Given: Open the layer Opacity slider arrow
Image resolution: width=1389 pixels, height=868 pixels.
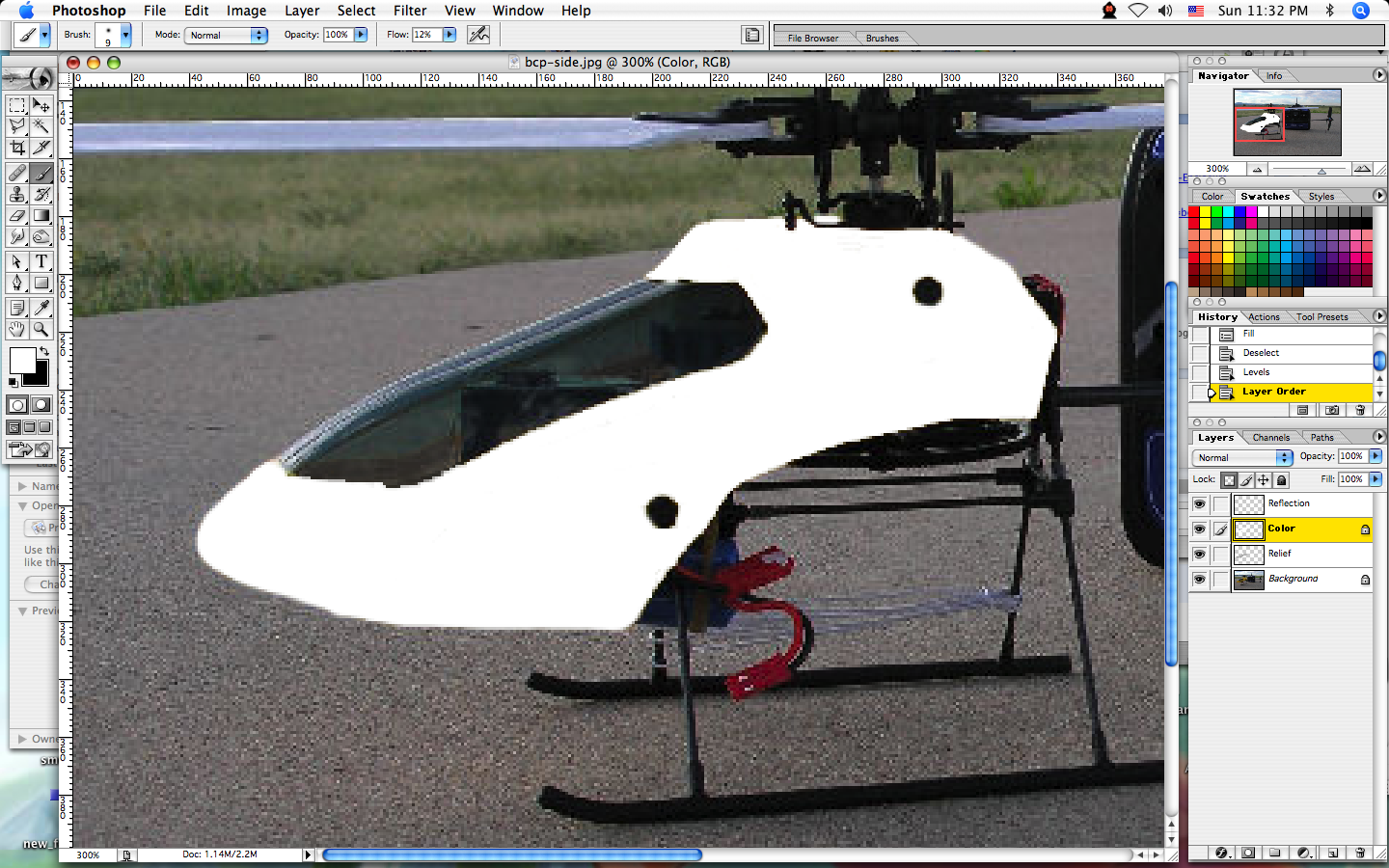Looking at the screenshot, I should point(1375,456).
